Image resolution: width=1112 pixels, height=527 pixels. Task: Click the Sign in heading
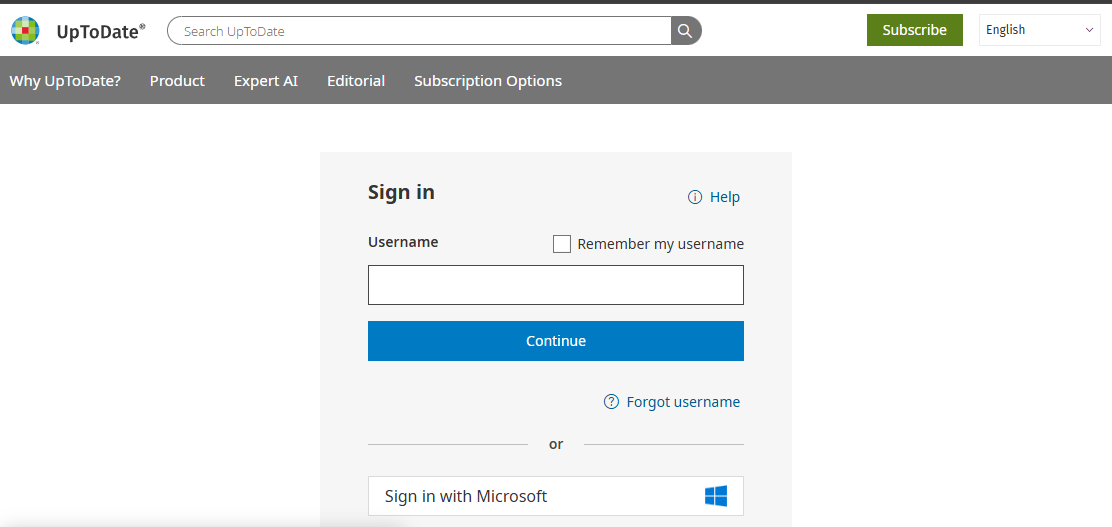(401, 192)
